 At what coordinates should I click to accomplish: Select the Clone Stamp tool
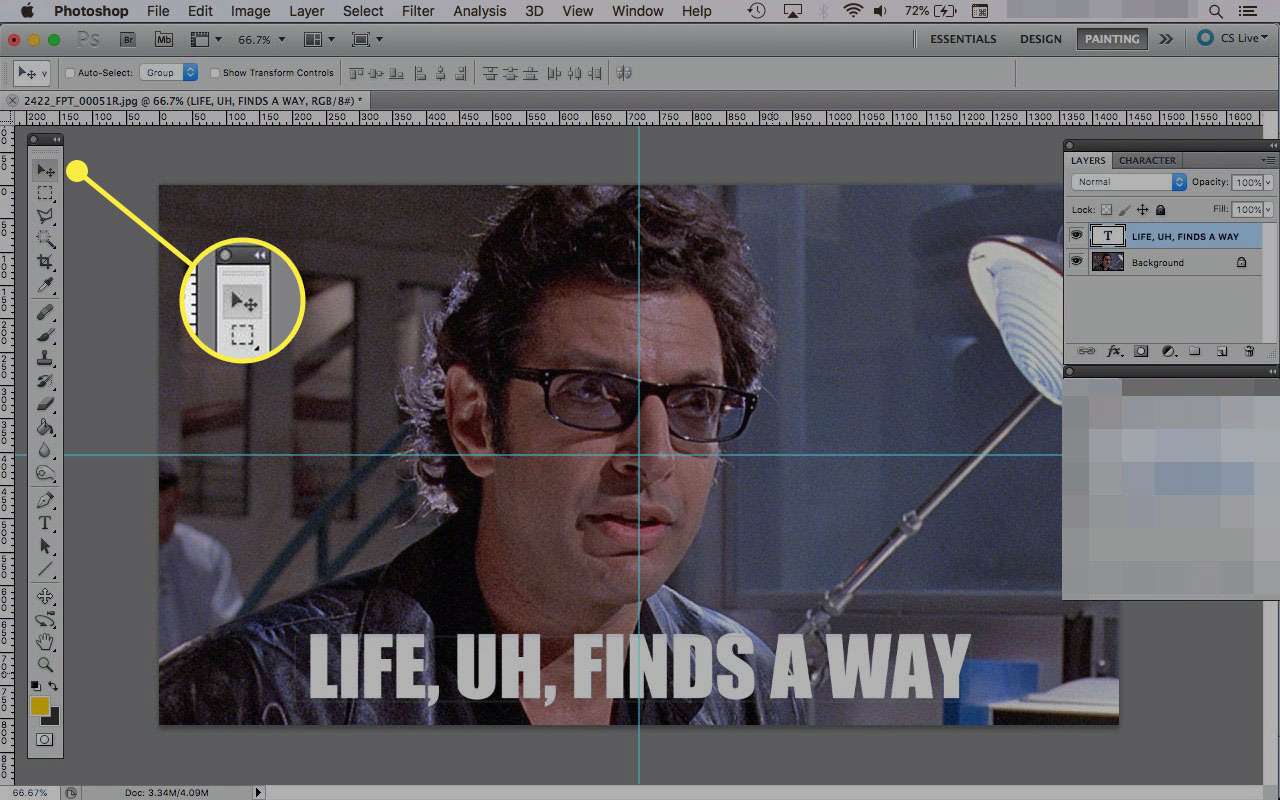(46, 359)
